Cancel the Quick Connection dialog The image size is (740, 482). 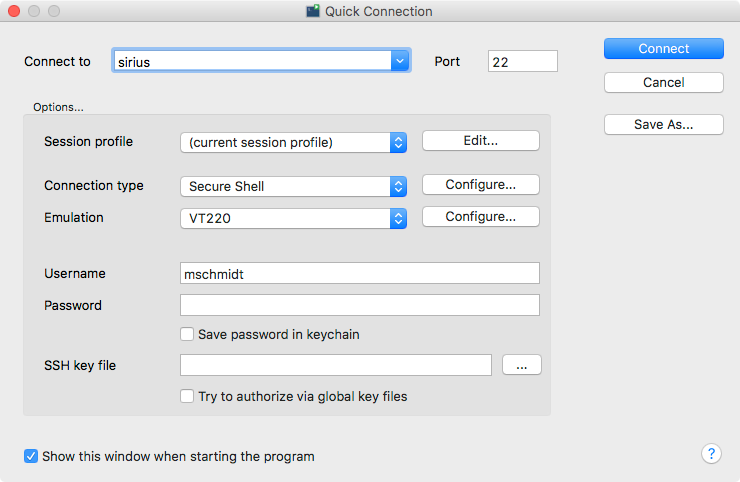click(664, 83)
